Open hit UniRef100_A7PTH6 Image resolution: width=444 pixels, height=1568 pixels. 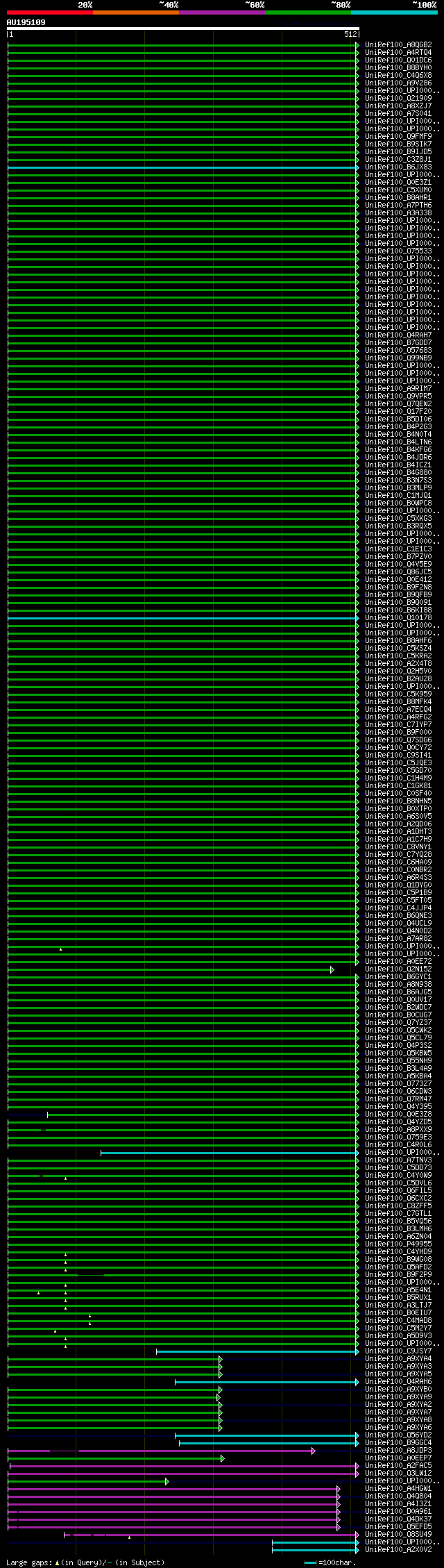tap(398, 206)
